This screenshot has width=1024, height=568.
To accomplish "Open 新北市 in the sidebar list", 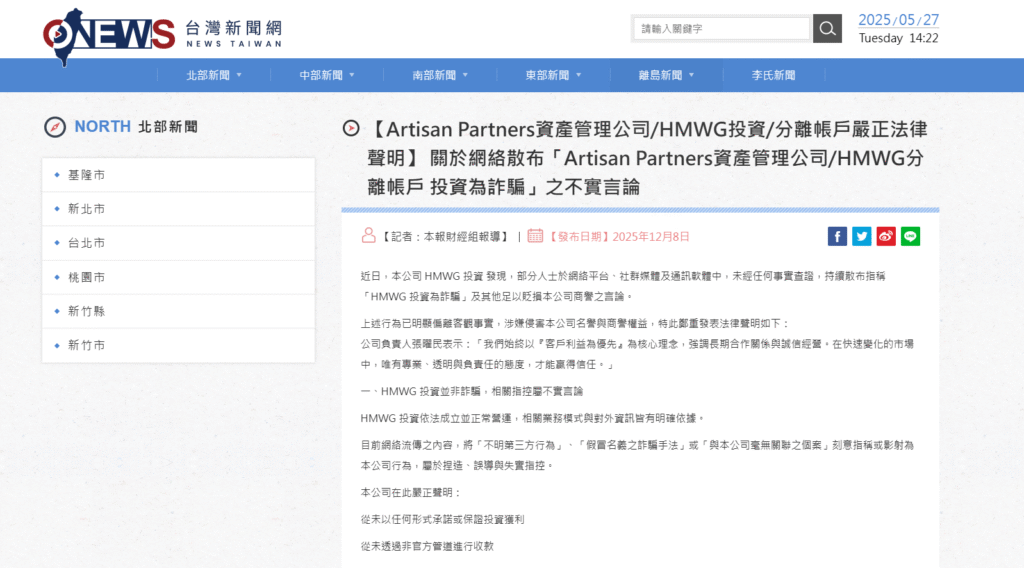I will [178, 209].
